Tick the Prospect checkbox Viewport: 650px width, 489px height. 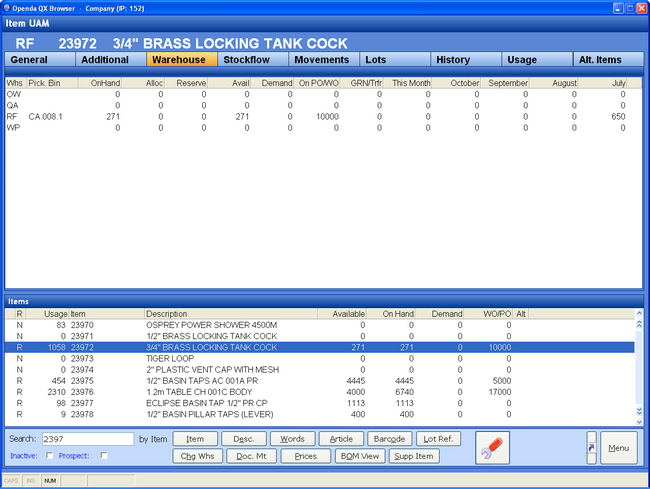[x=104, y=455]
